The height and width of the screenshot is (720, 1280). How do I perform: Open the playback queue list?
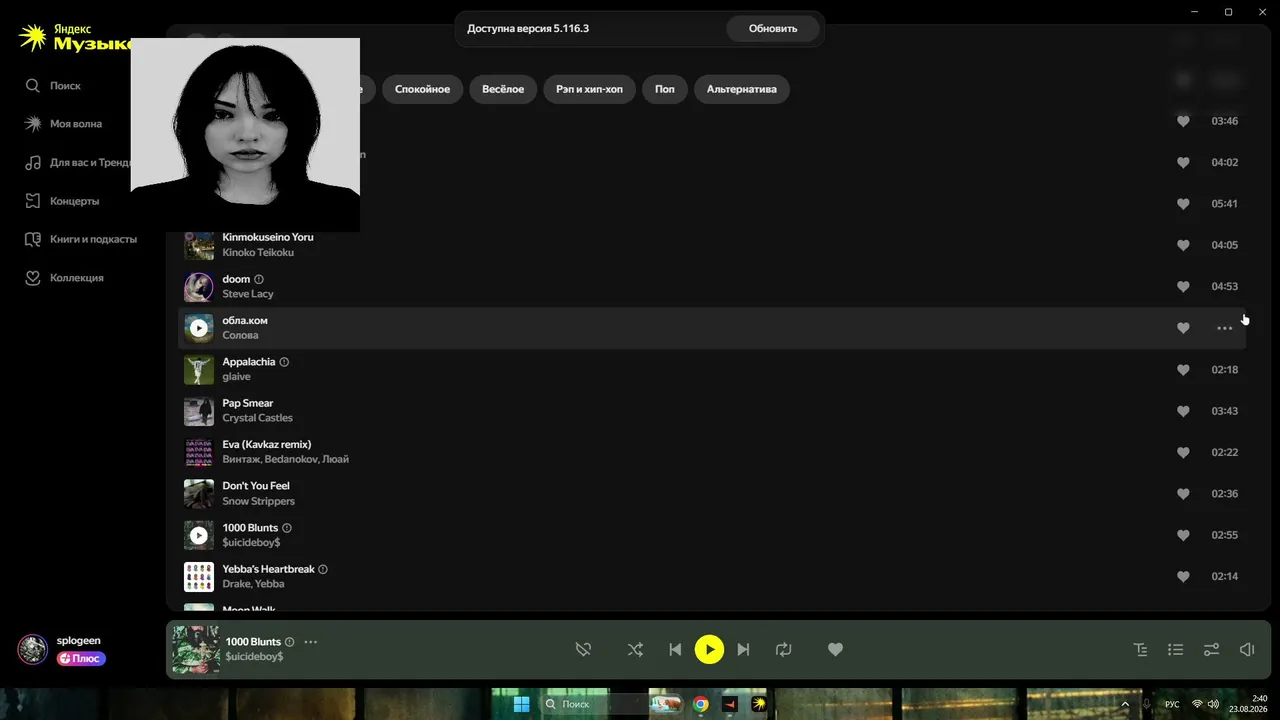click(x=1176, y=650)
